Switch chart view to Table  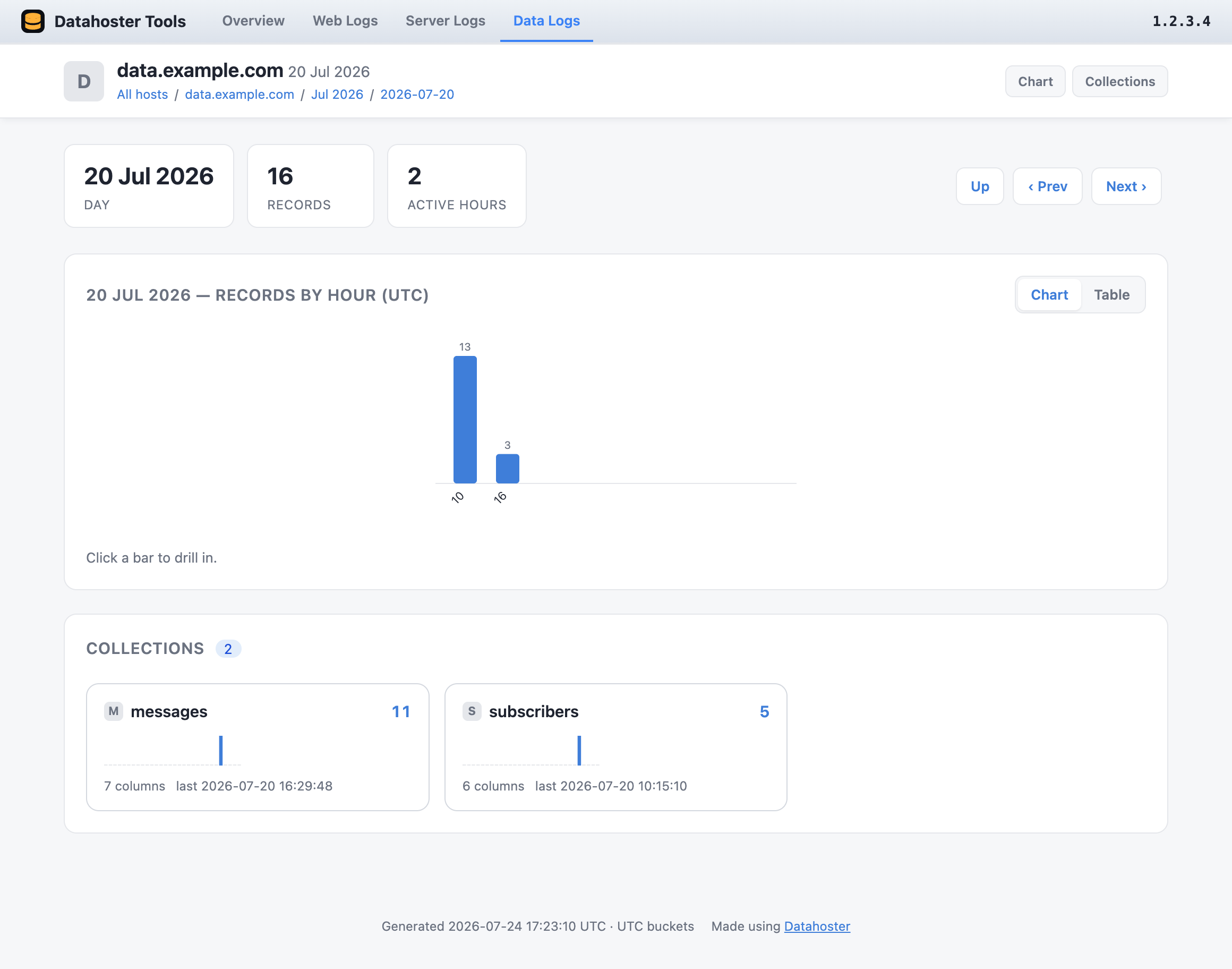pyautogui.click(x=1111, y=294)
